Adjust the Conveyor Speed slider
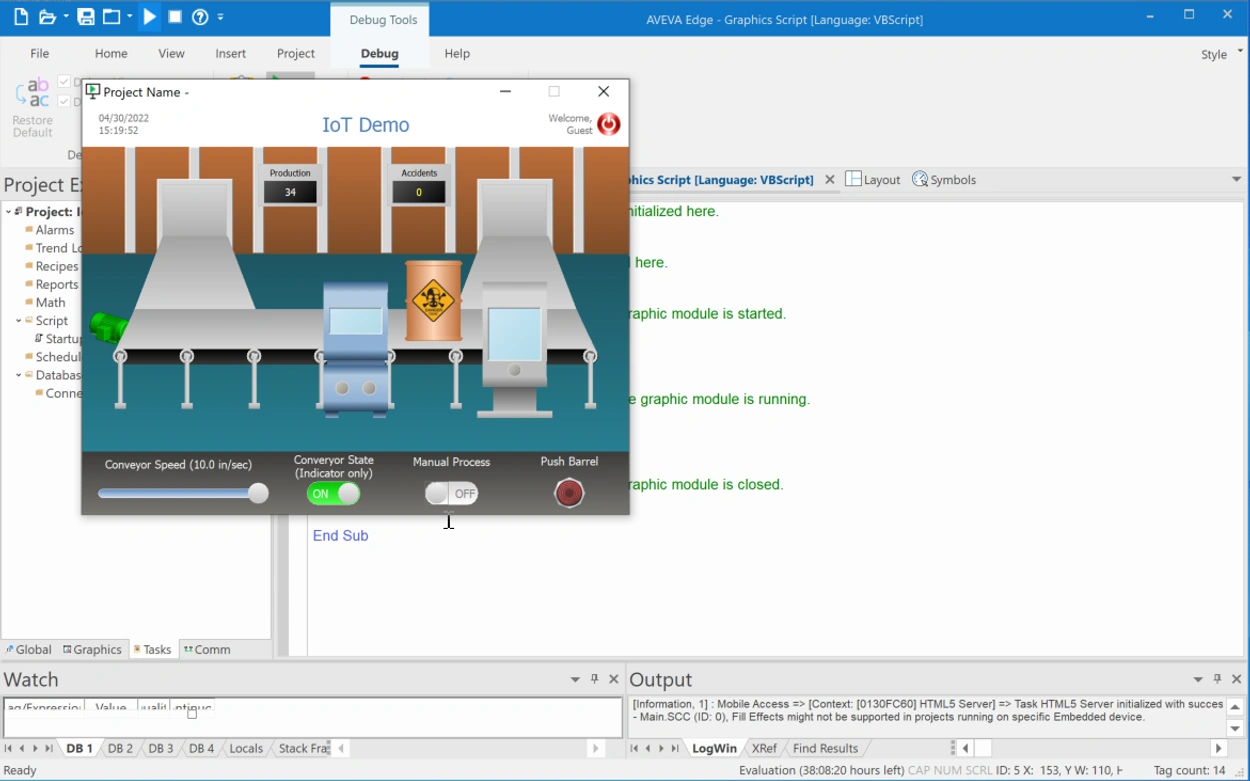1250x781 pixels. click(x=258, y=493)
